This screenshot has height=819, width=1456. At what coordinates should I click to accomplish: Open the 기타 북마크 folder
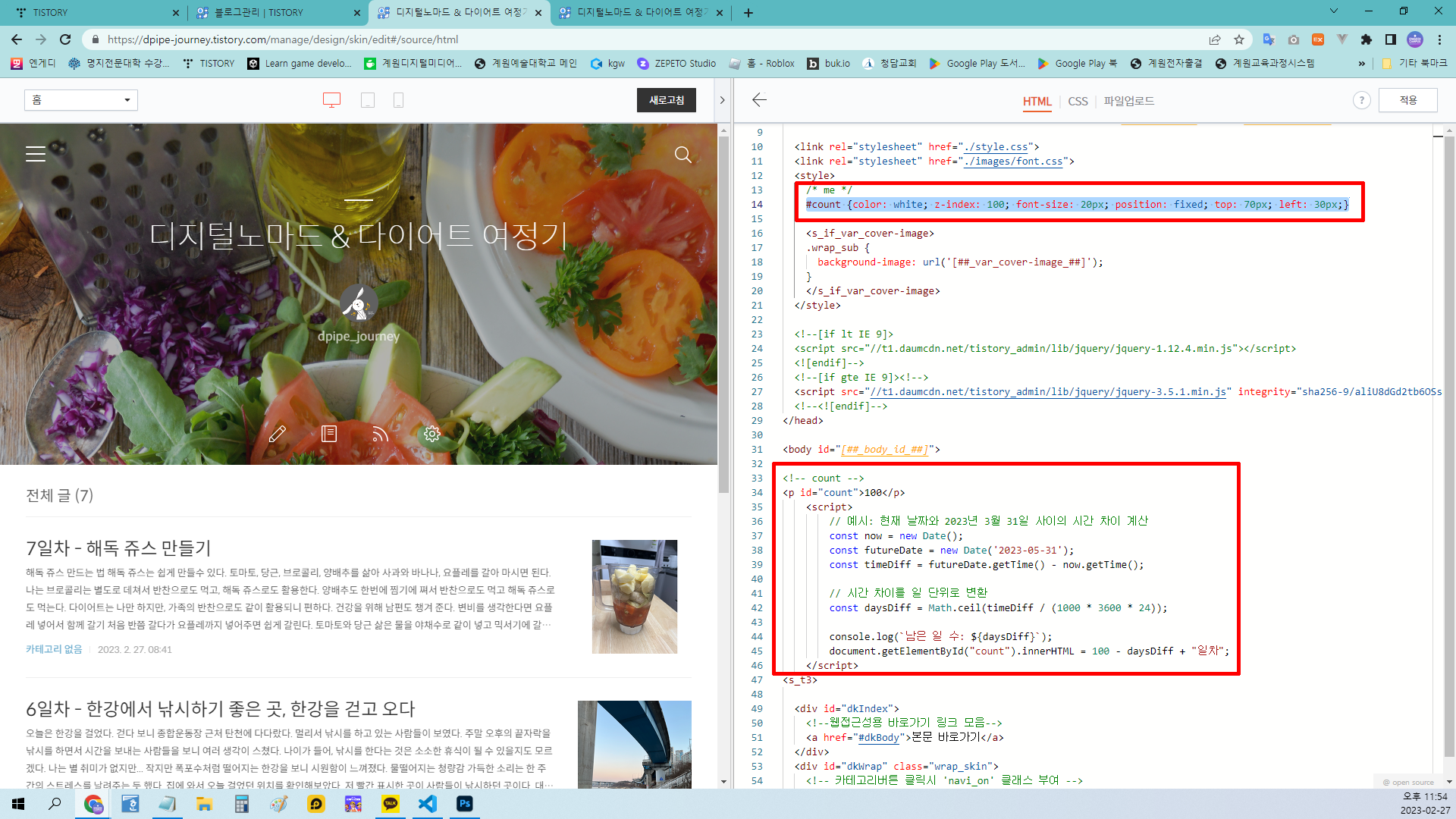coord(1414,64)
